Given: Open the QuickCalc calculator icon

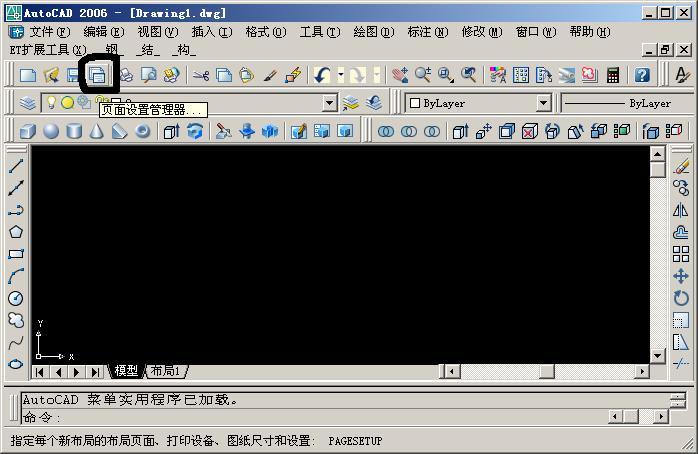Looking at the screenshot, I should 613,75.
